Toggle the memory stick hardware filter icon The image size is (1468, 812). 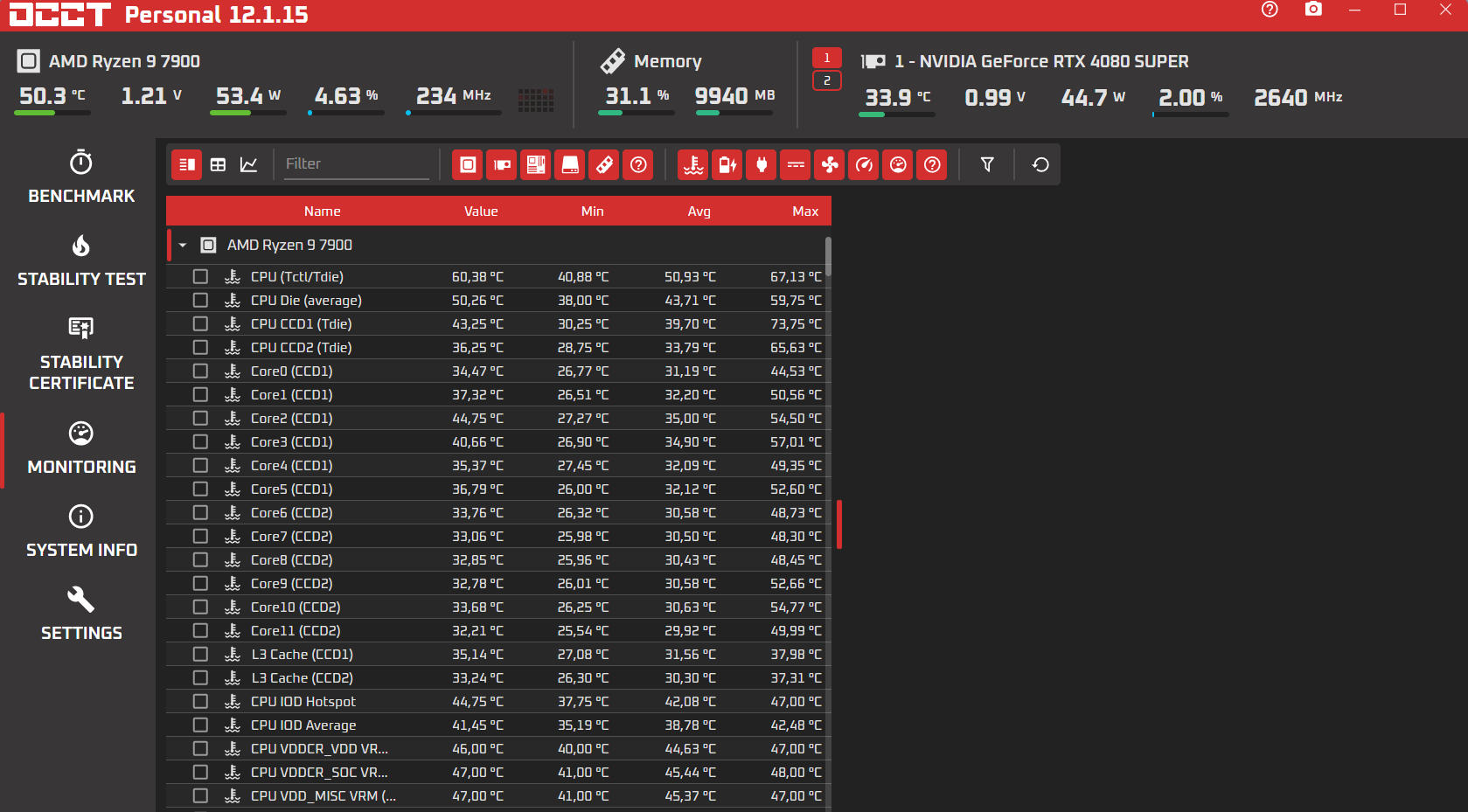(x=604, y=164)
